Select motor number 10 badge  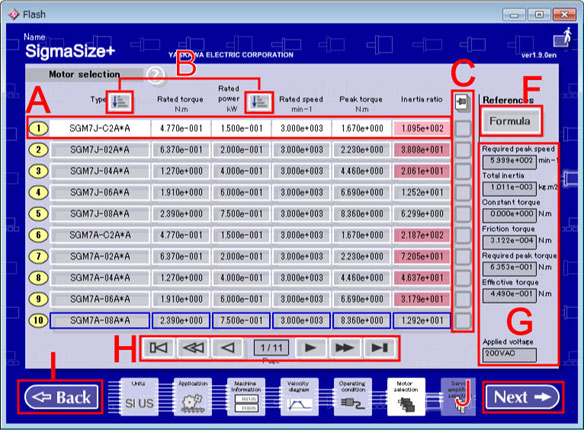point(39,321)
